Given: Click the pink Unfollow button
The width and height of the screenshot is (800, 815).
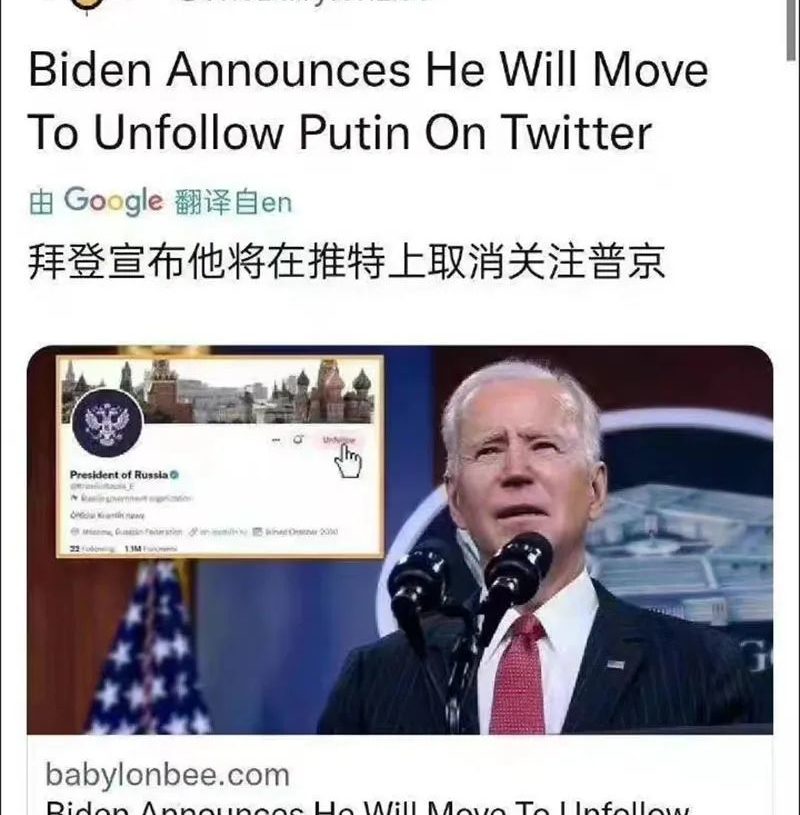Looking at the screenshot, I should pos(339,440).
